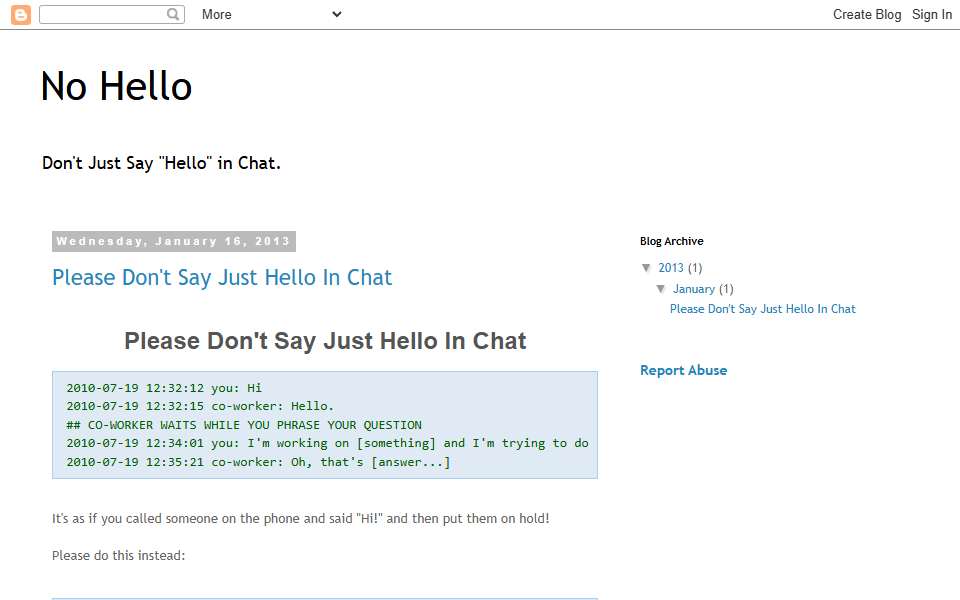This screenshot has height=600, width=960.
Task: Click the No Hello blog title
Action: coord(116,86)
